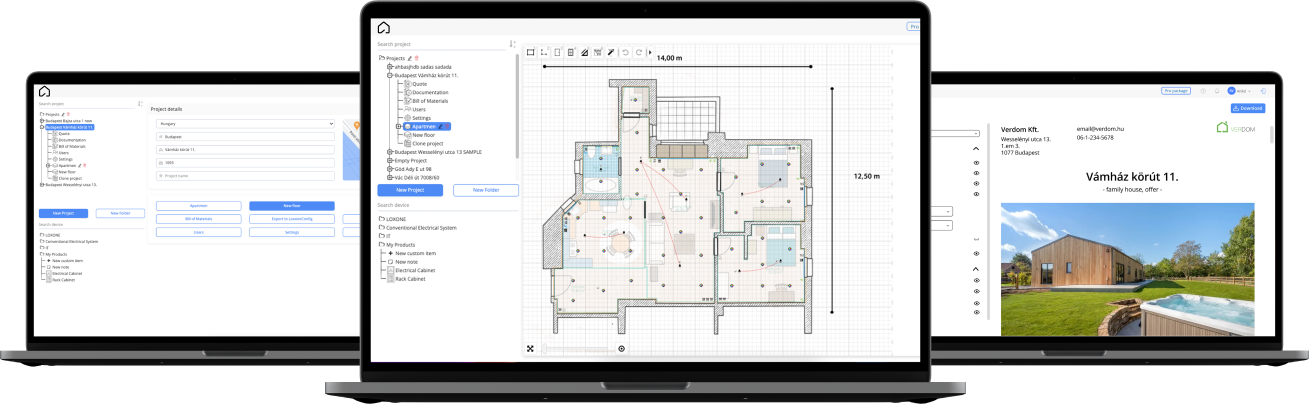The height and width of the screenshot is (404, 1309).
Task: Select Clone project in center project tree
Action: [424, 143]
